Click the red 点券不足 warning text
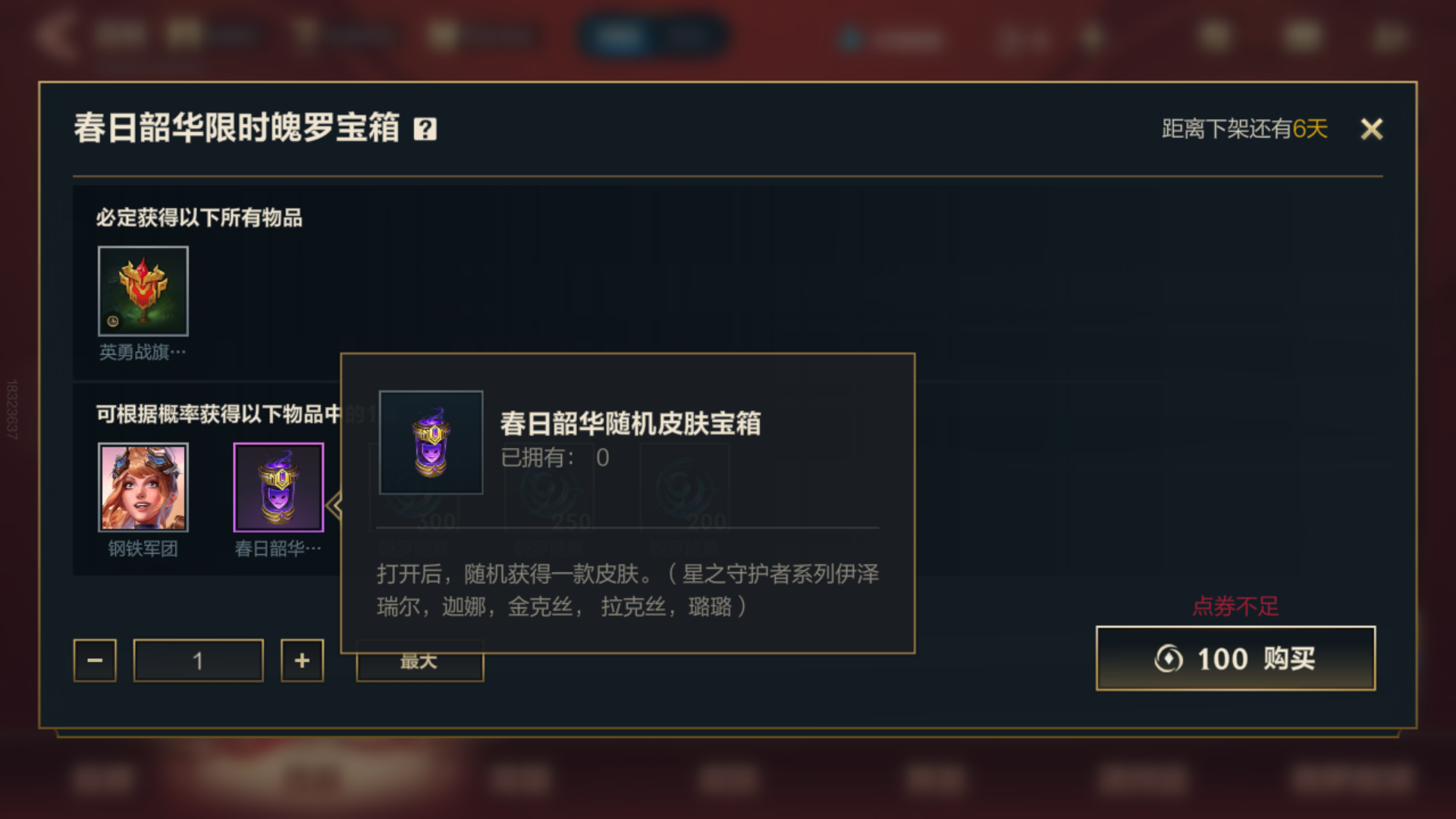The height and width of the screenshot is (819, 1456). (1235, 606)
